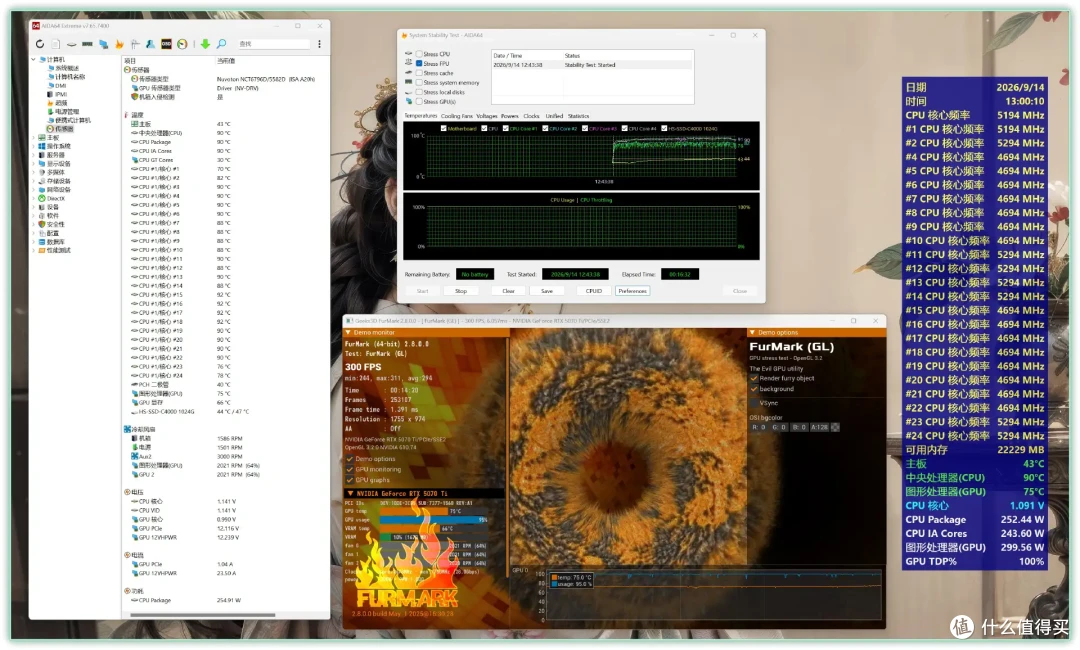The width and height of the screenshot is (1080, 650).
Task: Switch to the Powers tab
Action: pos(510,116)
